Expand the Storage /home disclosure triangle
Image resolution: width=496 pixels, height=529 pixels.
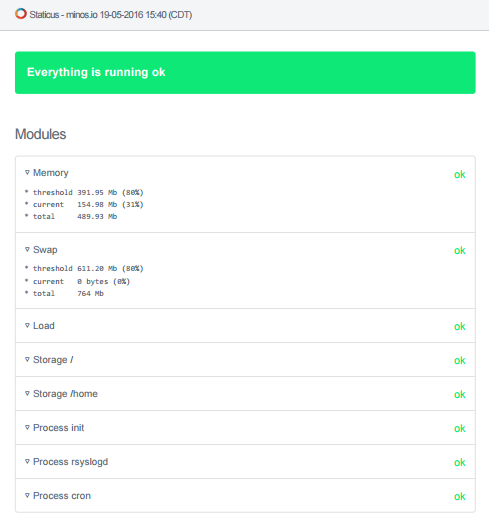coord(27,393)
